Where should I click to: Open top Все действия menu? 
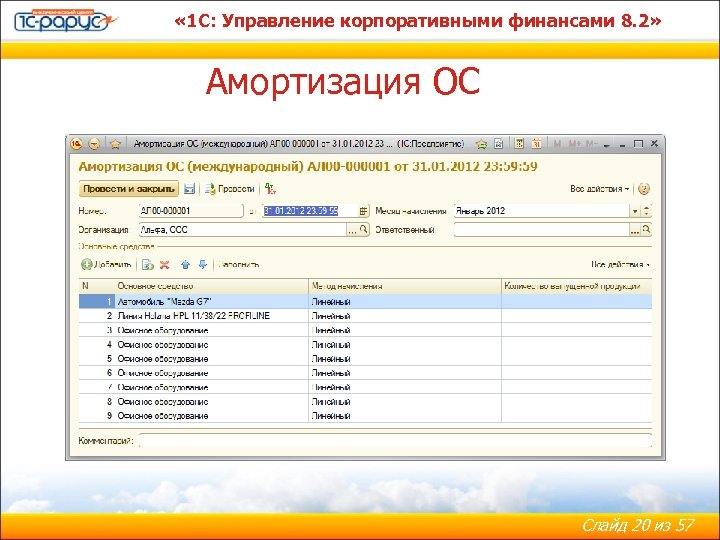[x=599, y=189]
